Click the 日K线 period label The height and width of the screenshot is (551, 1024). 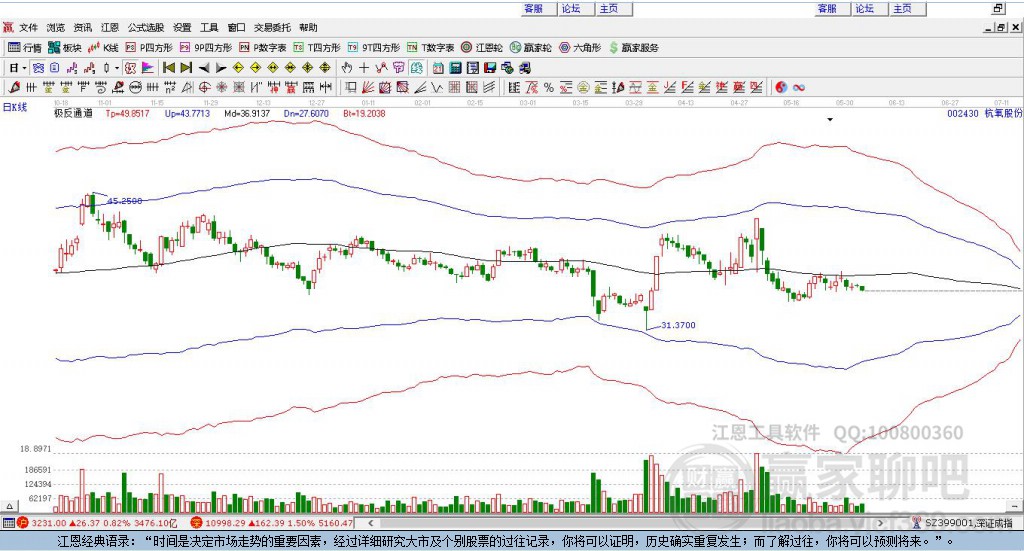click(15, 107)
